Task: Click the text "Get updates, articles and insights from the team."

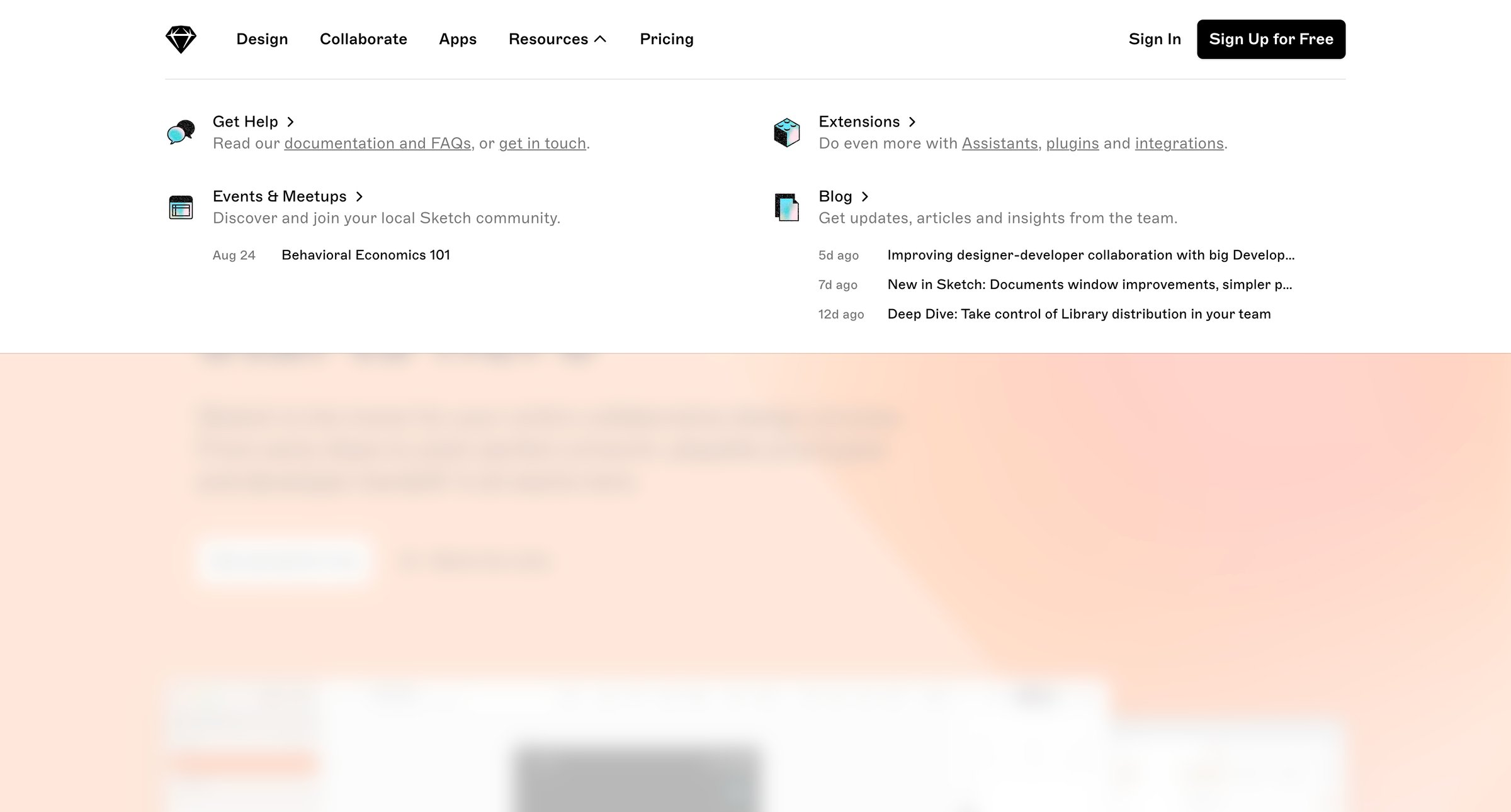Action: click(x=998, y=218)
